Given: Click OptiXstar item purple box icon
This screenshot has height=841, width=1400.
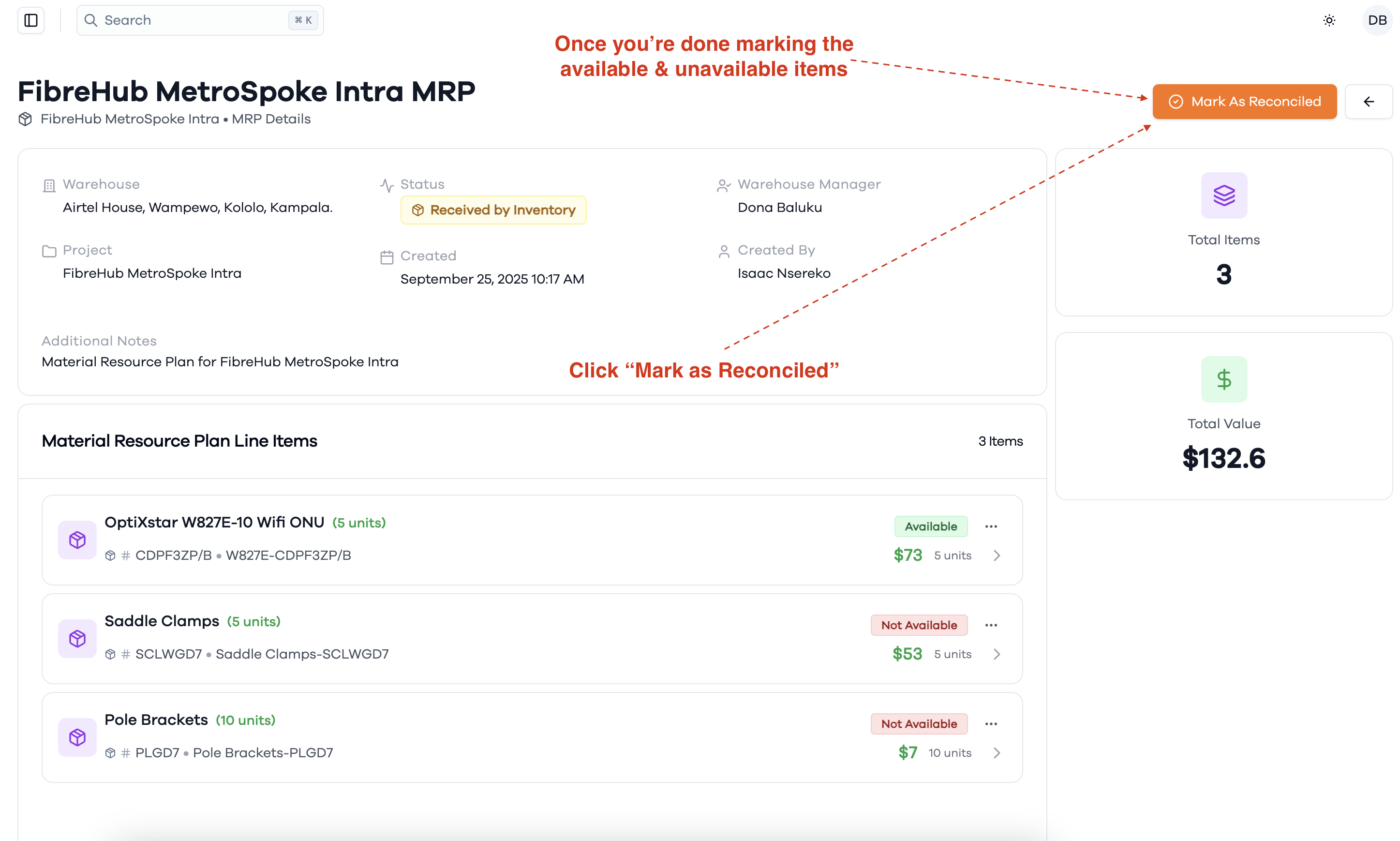Looking at the screenshot, I should (x=77, y=540).
